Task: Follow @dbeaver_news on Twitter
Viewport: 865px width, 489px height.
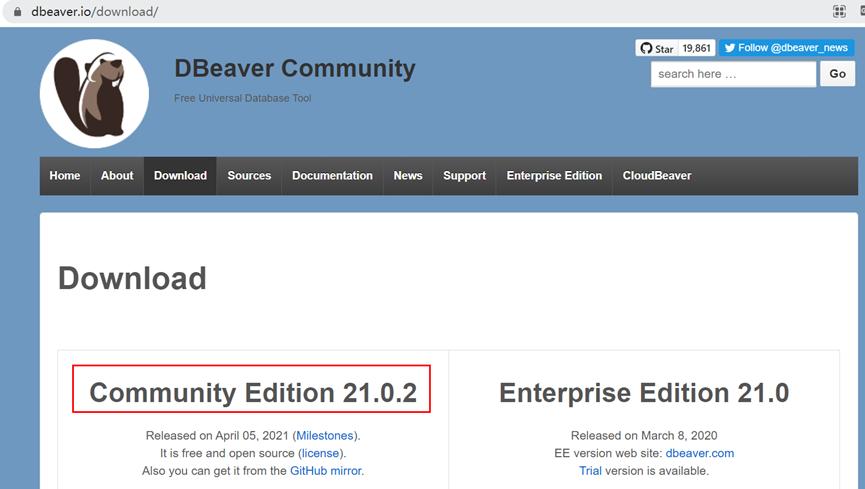Action: tap(786, 48)
